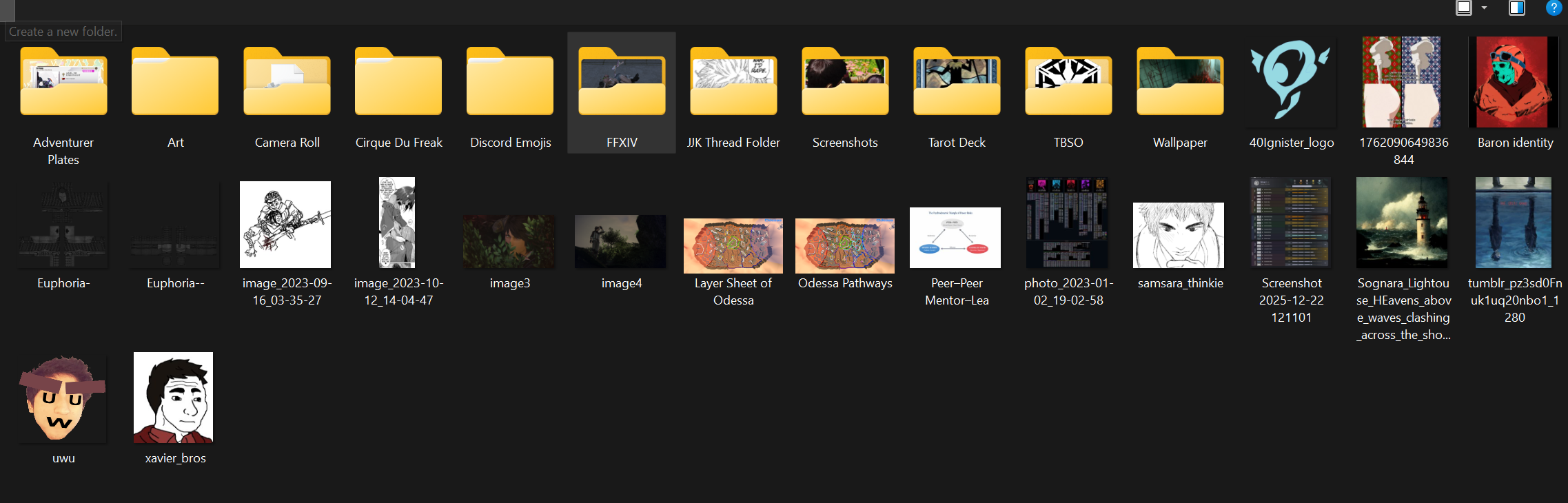This screenshot has height=503, width=1568.
Task: Select the Odessa Pathways map image
Action: click(845, 246)
